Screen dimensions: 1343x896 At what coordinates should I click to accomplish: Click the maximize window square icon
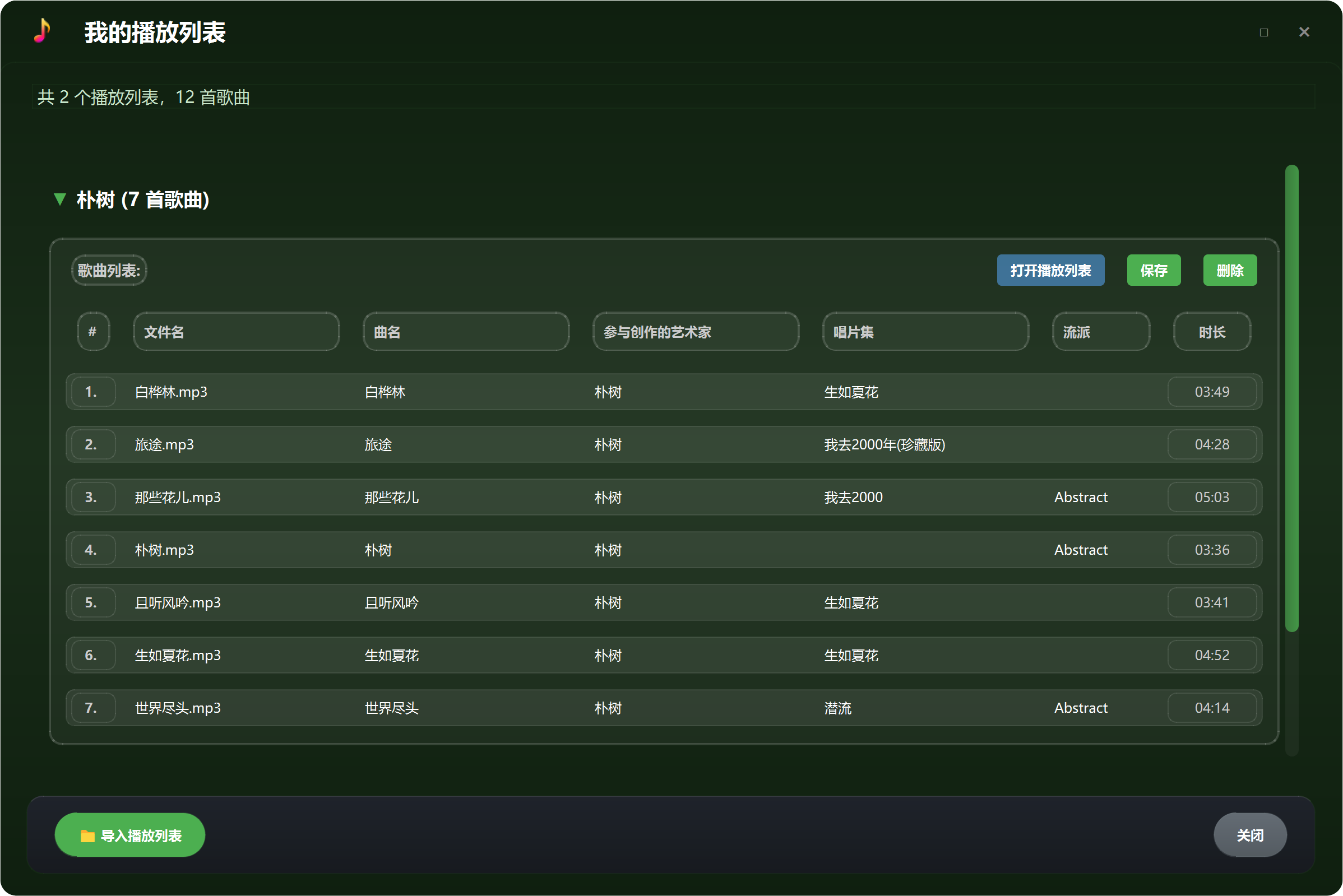(x=1263, y=33)
